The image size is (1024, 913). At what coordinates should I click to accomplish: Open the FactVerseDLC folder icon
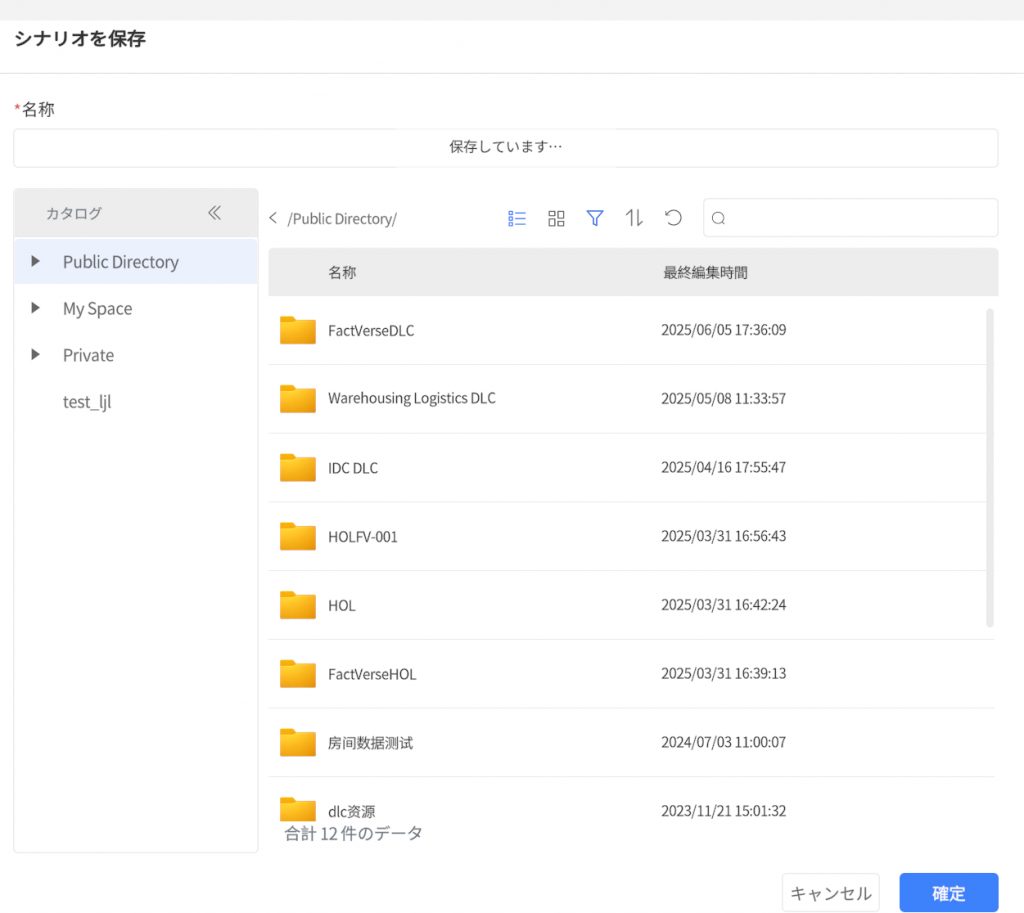coord(298,330)
